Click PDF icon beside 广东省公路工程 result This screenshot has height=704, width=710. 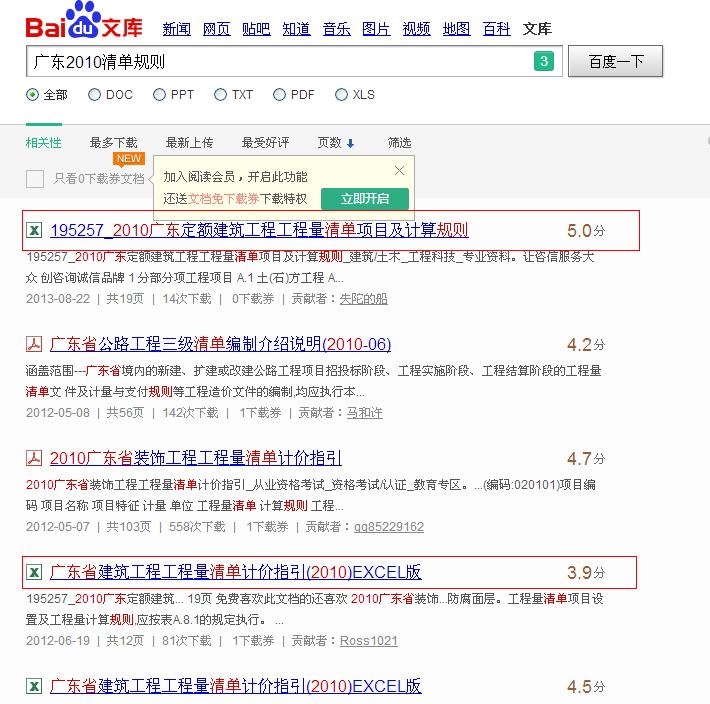[x=34, y=344]
